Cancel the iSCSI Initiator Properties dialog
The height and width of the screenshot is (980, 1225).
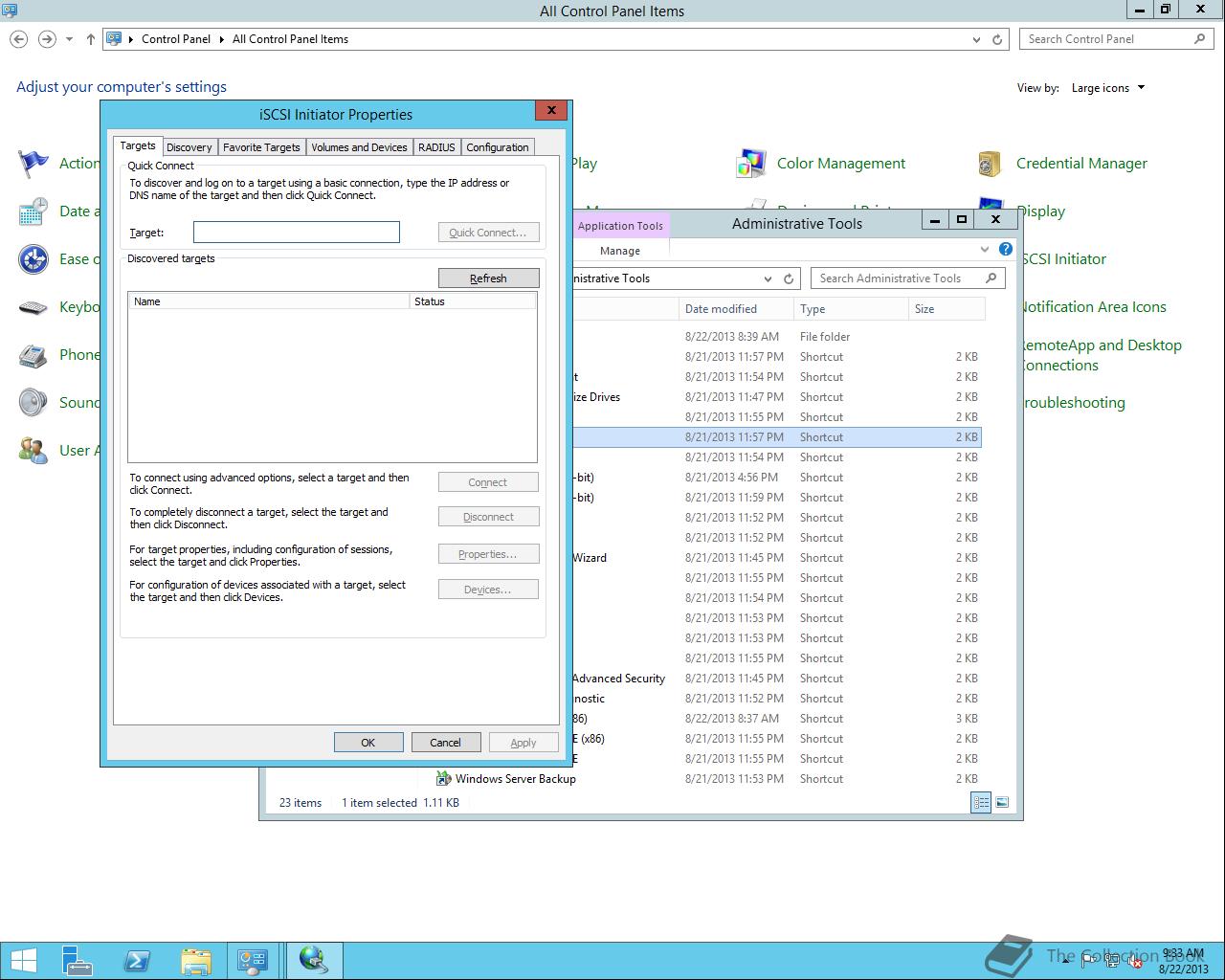(445, 743)
